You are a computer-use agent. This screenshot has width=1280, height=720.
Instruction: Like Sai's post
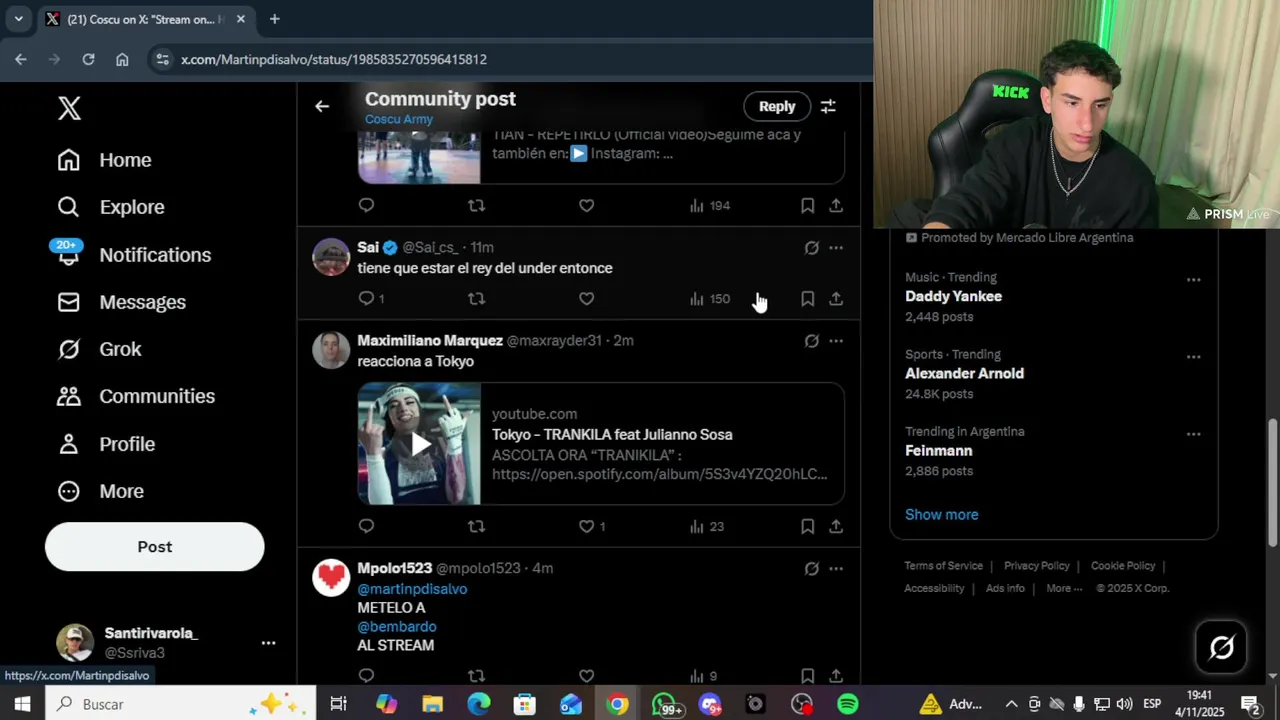(587, 298)
